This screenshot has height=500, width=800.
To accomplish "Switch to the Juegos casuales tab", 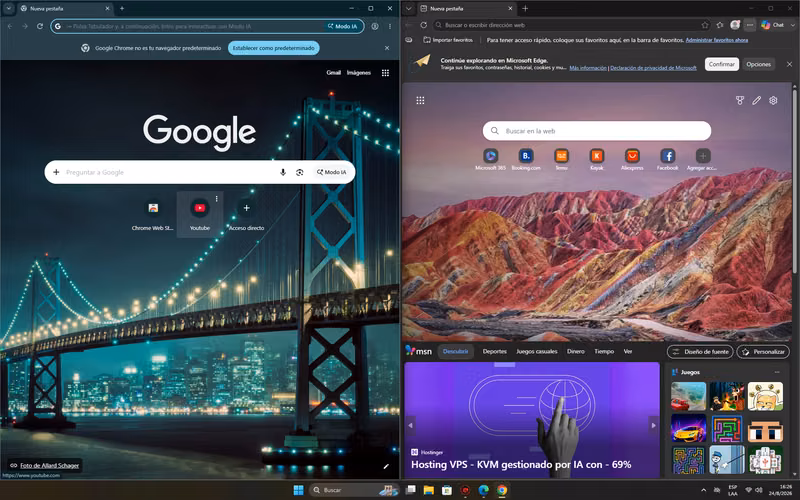I will (537, 352).
